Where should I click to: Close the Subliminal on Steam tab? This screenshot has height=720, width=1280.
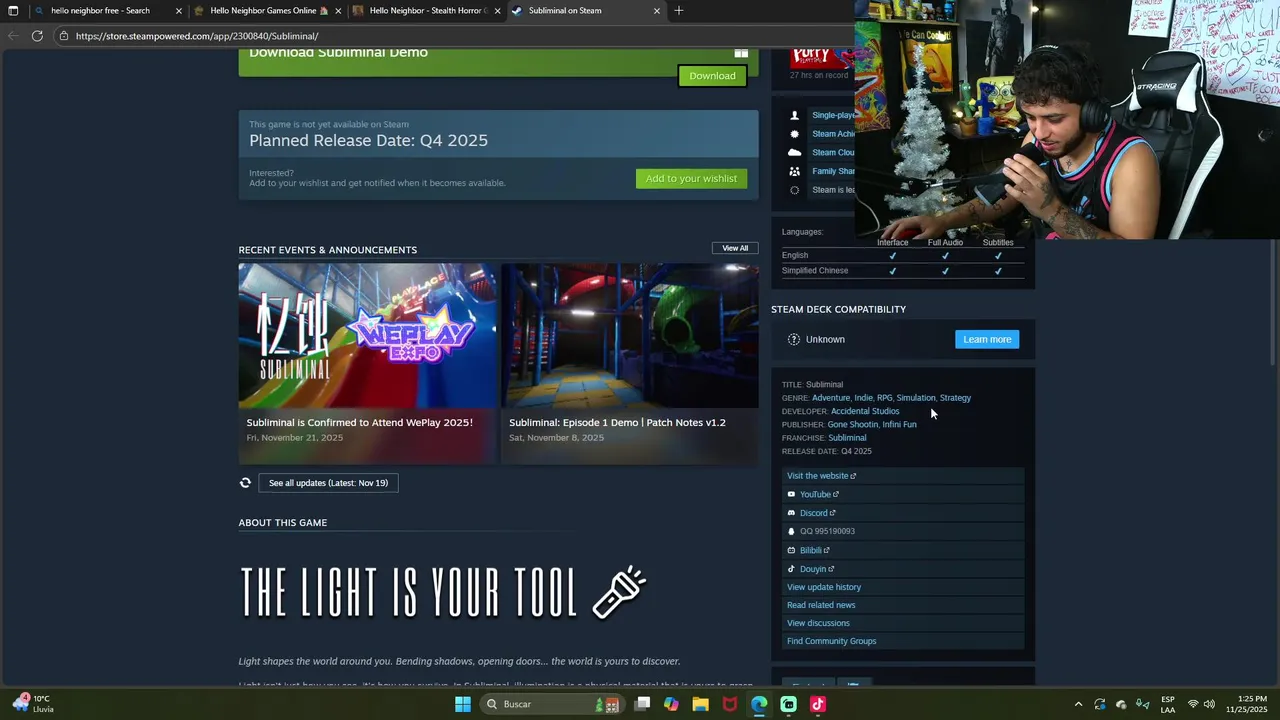coord(657,11)
